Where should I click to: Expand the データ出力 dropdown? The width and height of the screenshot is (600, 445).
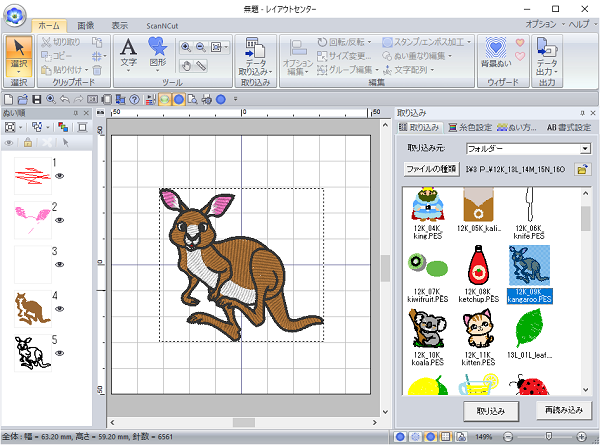[547, 72]
